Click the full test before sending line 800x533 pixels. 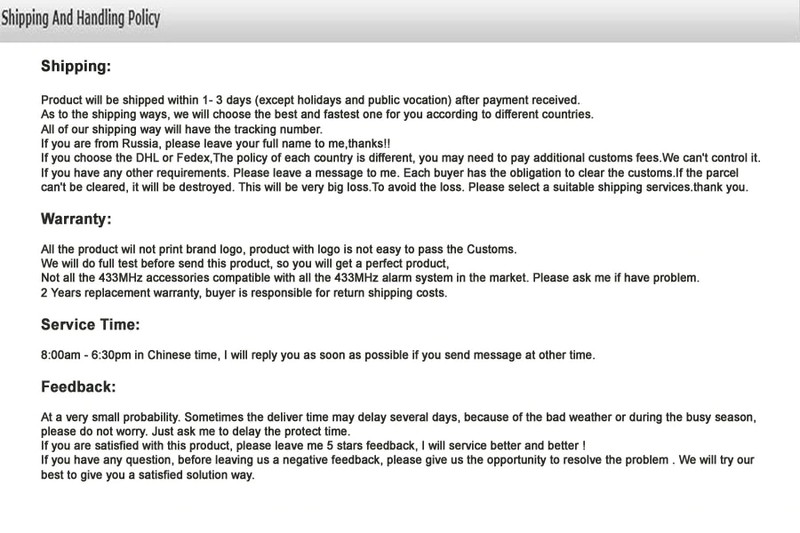pyautogui.click(x=245, y=264)
